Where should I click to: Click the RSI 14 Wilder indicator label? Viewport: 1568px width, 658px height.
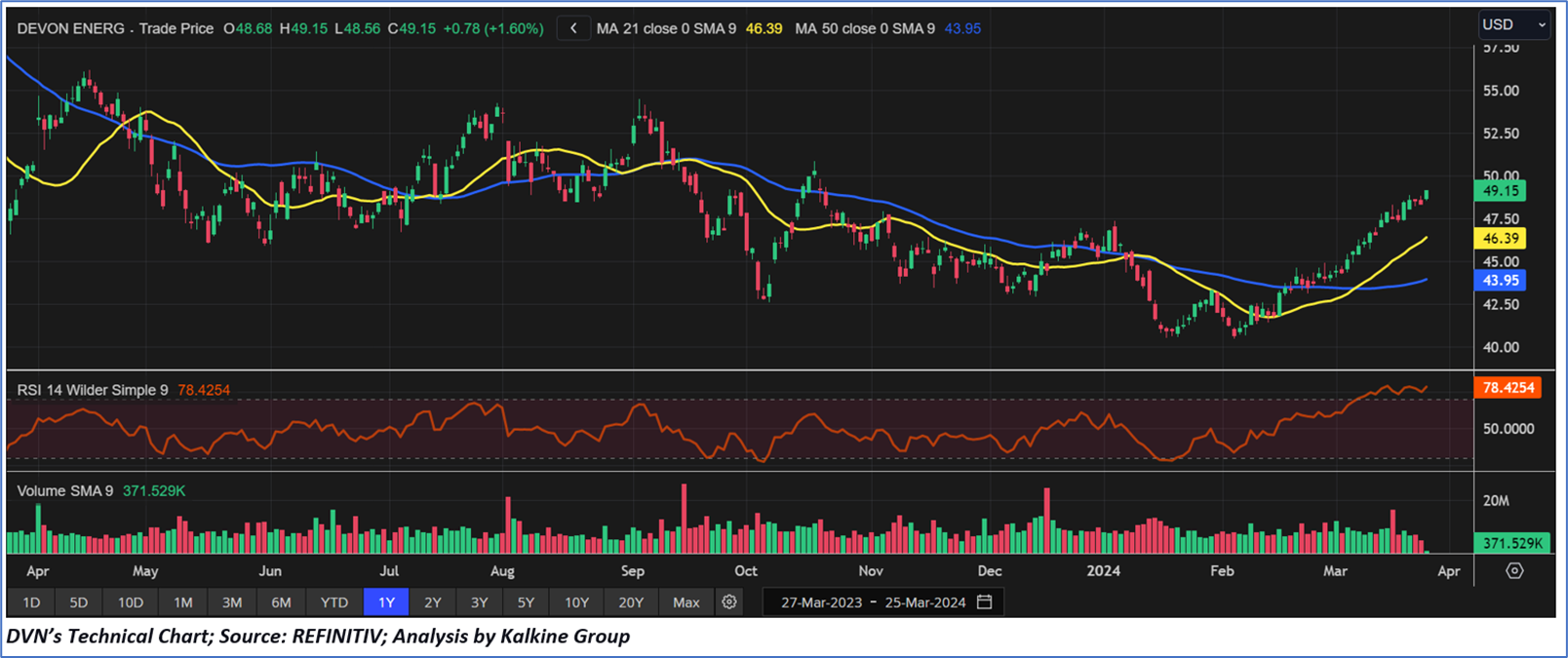click(x=93, y=390)
